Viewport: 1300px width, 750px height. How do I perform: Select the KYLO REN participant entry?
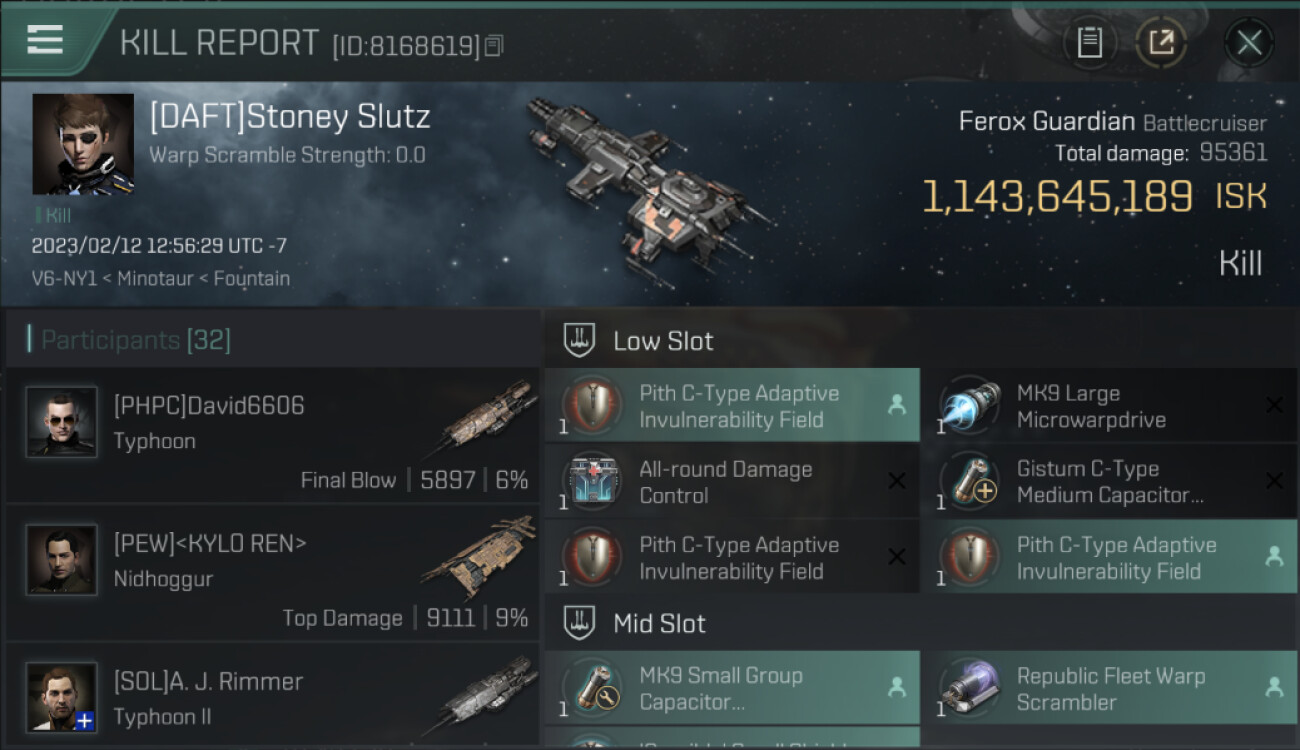point(273,573)
